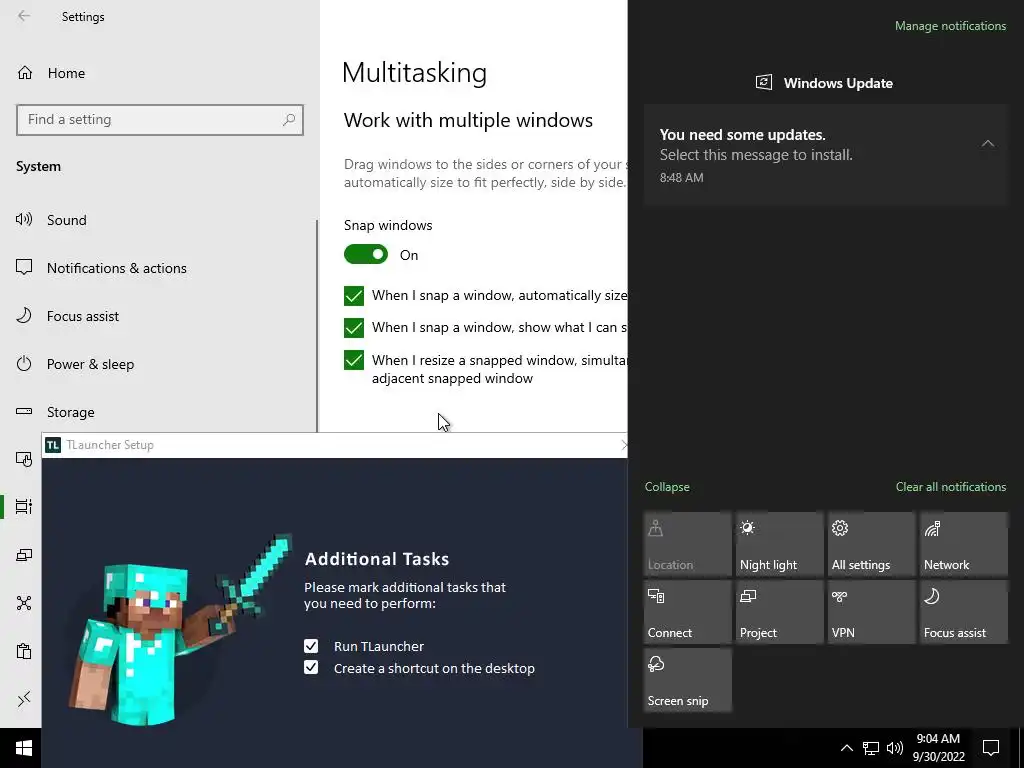Uncheck 'When I snap a window, show what'
The height and width of the screenshot is (768, 1024).
pyautogui.click(x=354, y=328)
